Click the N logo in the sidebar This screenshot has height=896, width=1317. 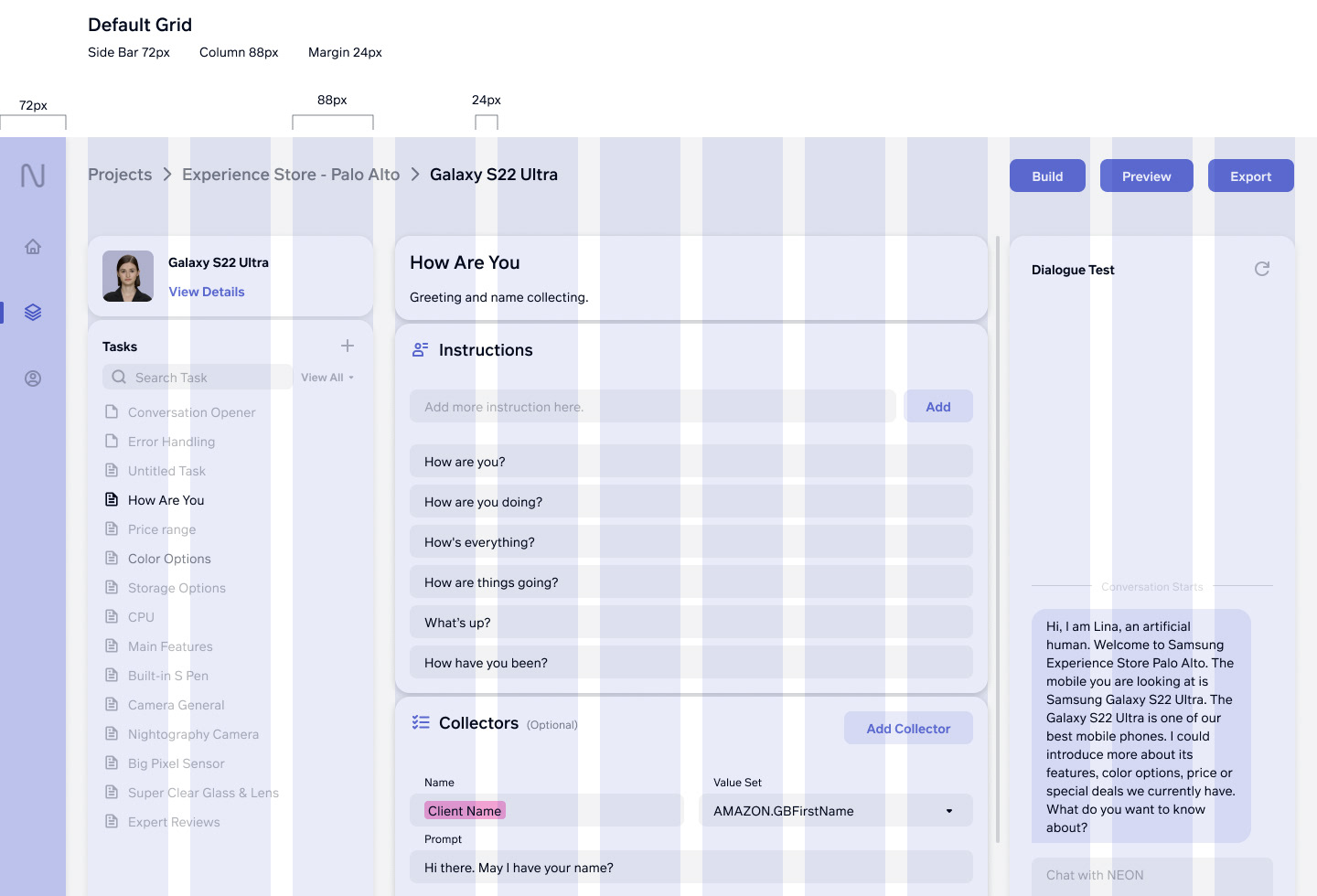pos(33,176)
